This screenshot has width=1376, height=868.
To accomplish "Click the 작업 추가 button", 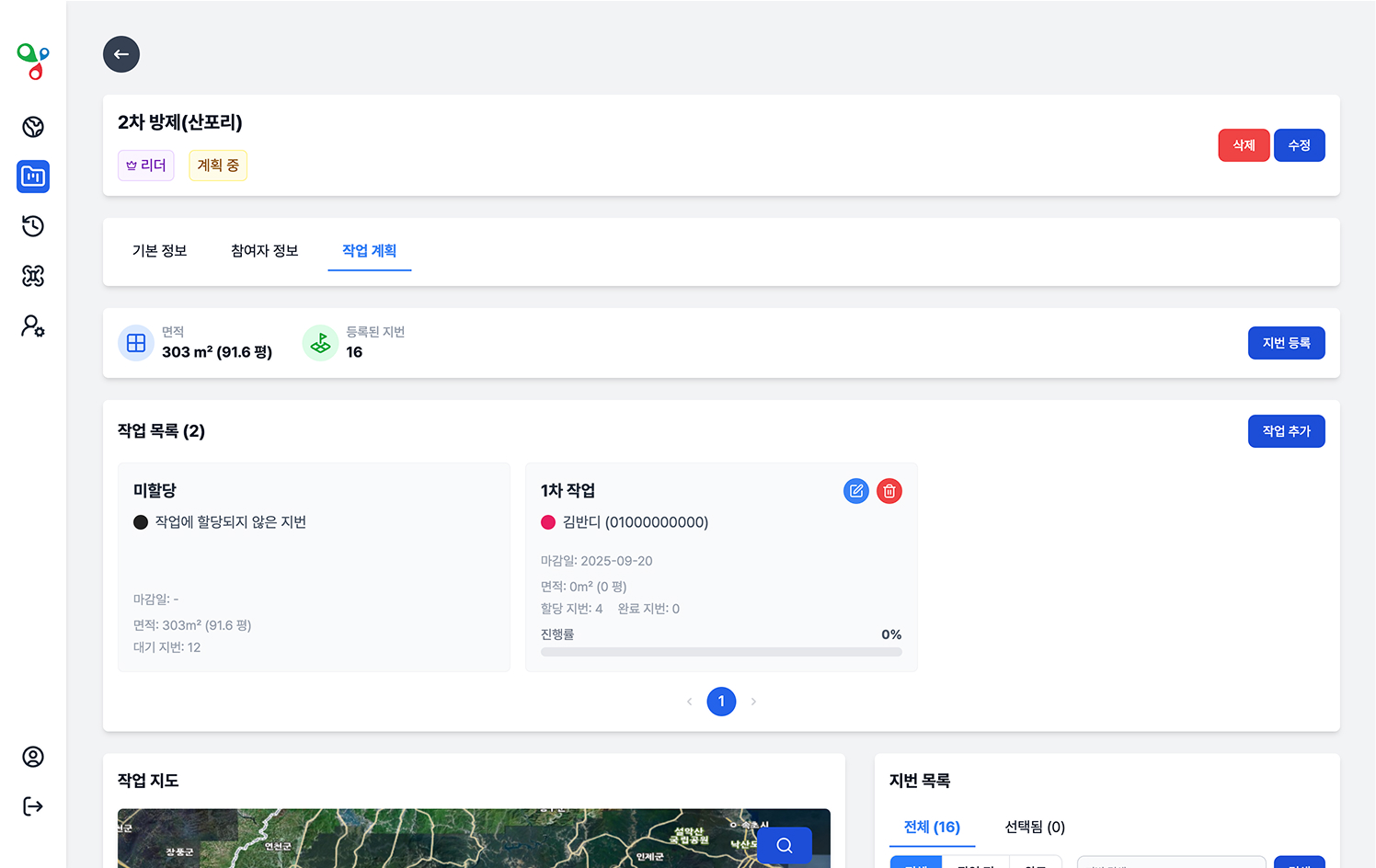I will click(x=1286, y=431).
